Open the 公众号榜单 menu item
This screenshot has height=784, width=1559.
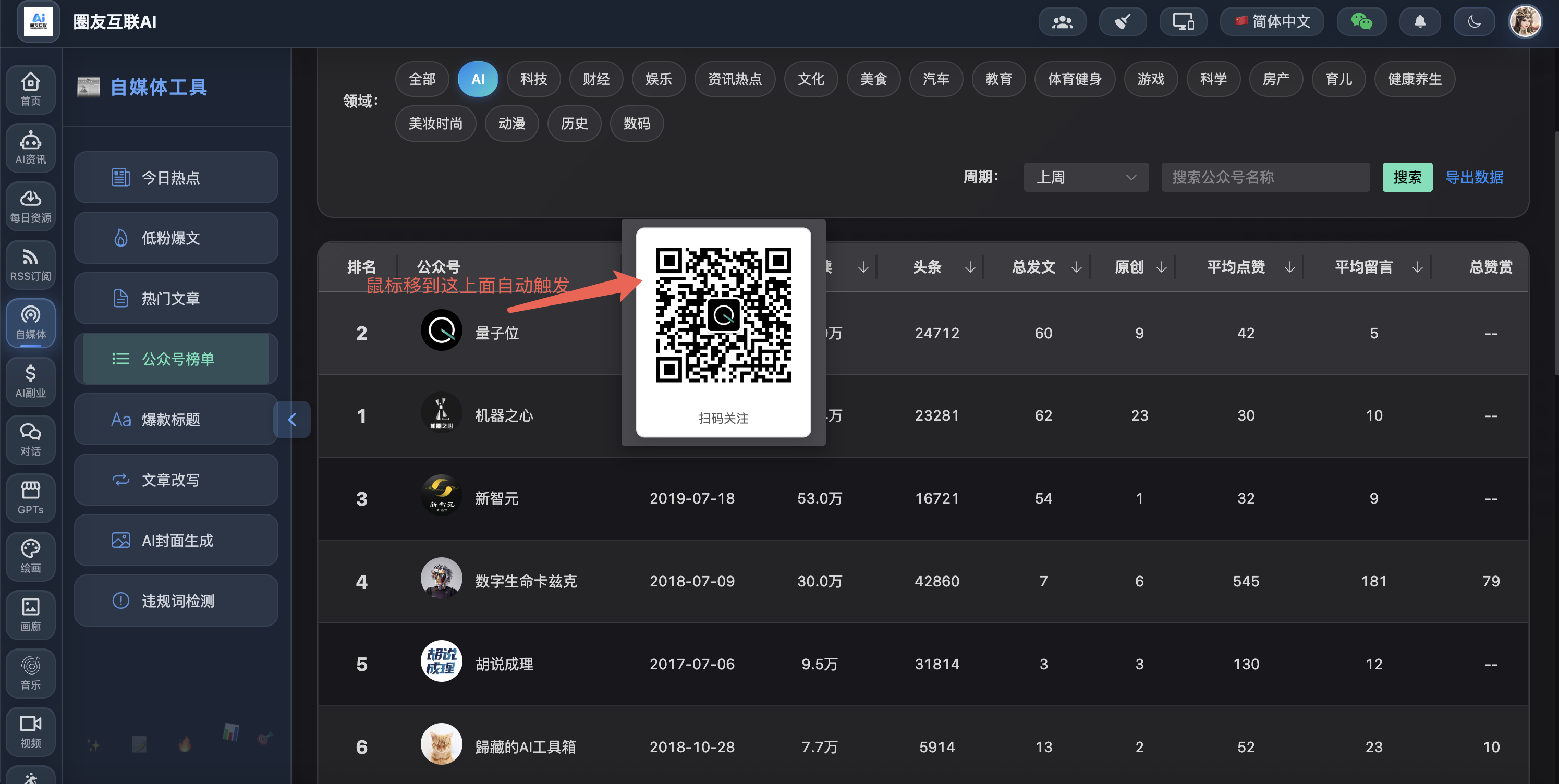pyautogui.click(x=176, y=359)
